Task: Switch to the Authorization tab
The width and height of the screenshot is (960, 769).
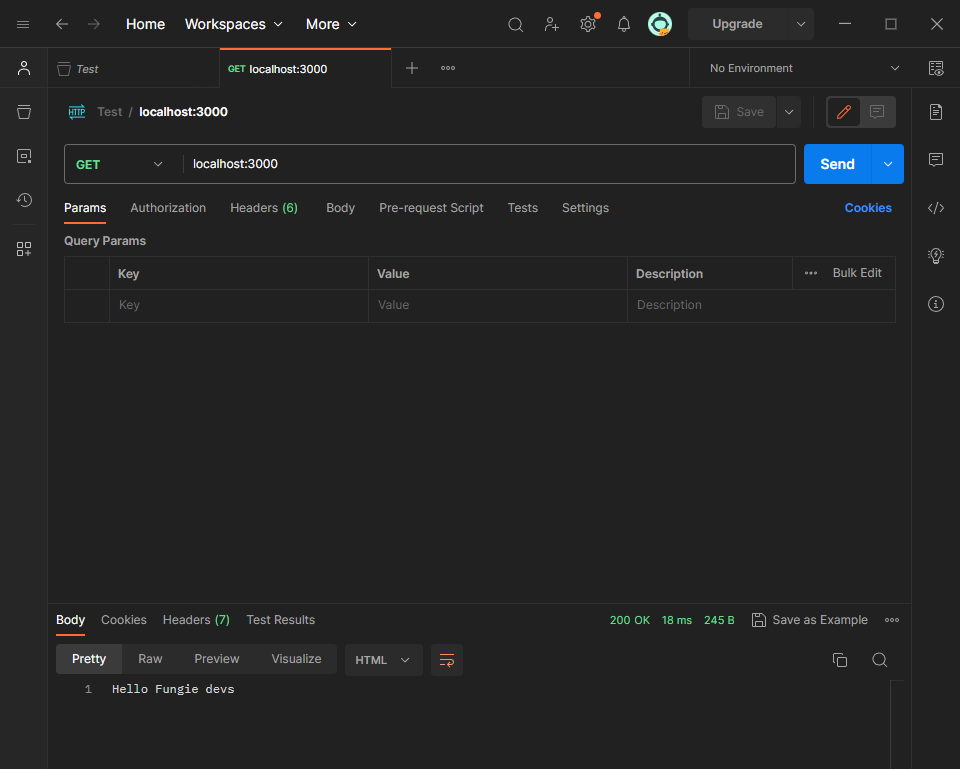Action: 168,208
